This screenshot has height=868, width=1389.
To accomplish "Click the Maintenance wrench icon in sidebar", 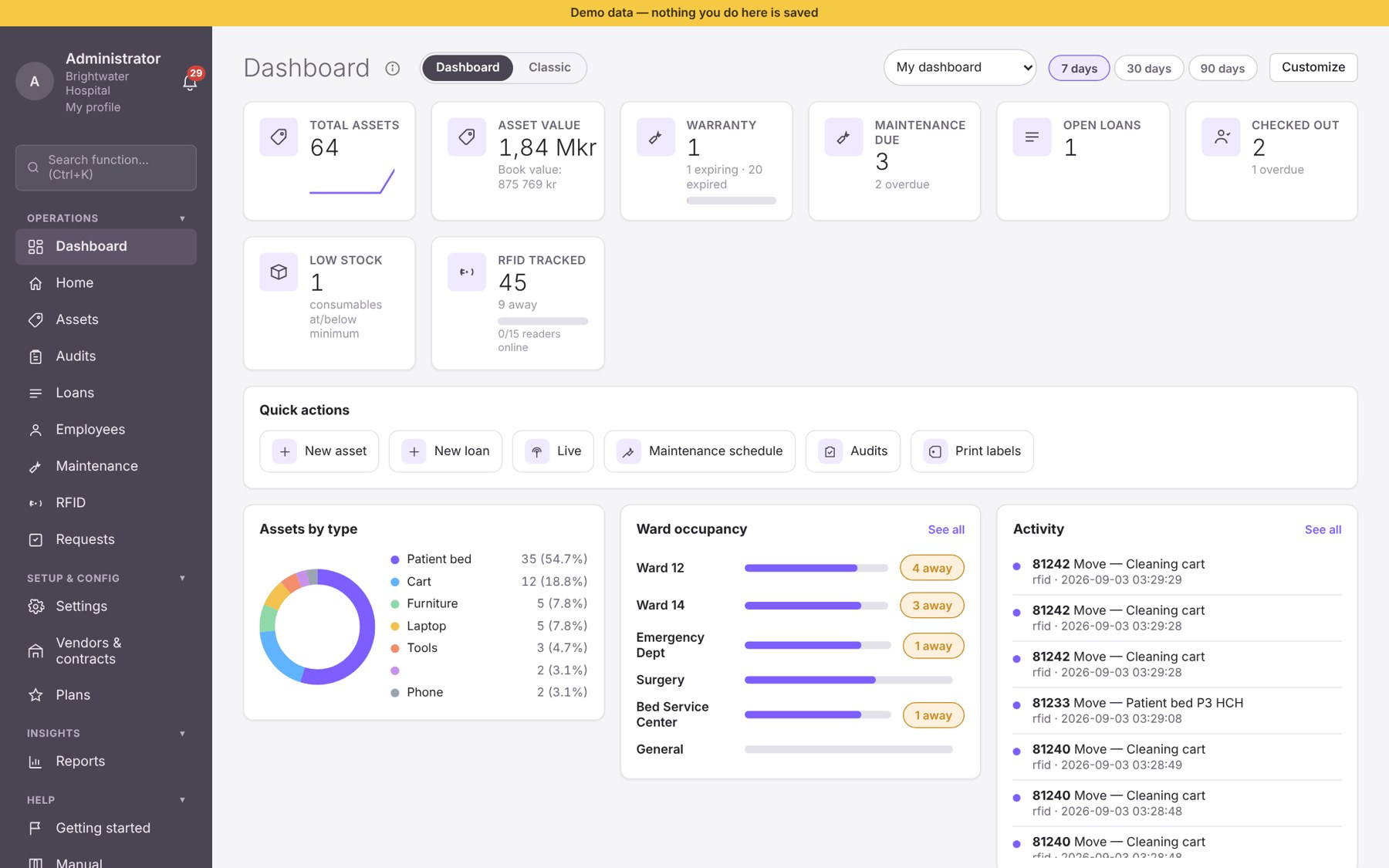I will tap(35, 466).
